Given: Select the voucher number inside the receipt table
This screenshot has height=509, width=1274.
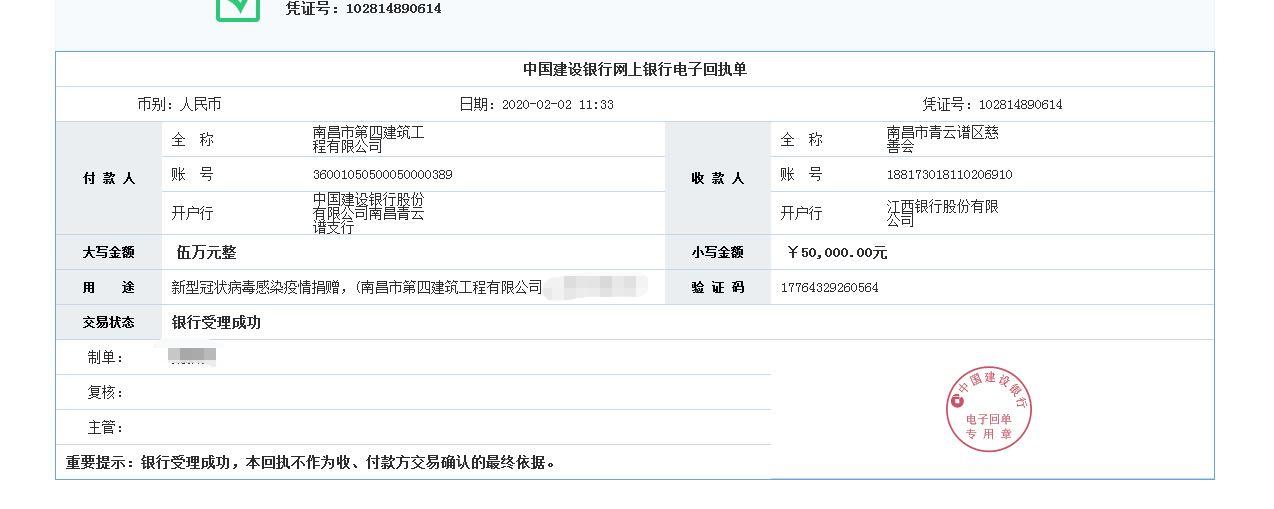Looking at the screenshot, I should click(1020, 104).
